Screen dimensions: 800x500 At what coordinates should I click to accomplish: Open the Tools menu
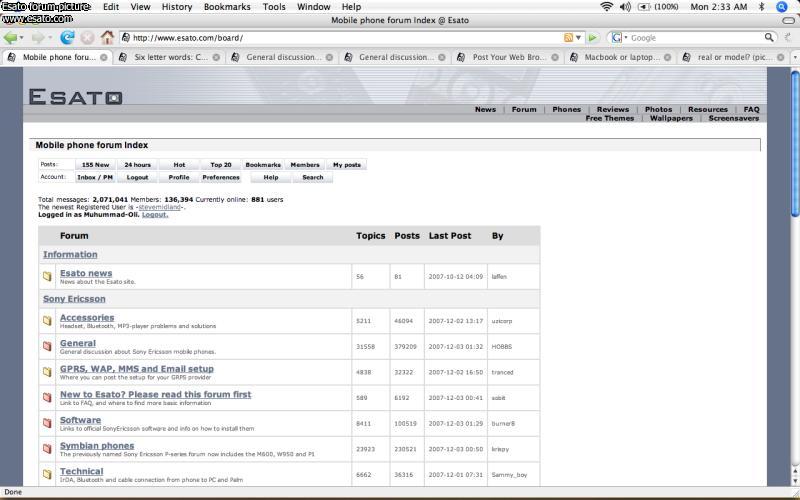(x=274, y=7)
